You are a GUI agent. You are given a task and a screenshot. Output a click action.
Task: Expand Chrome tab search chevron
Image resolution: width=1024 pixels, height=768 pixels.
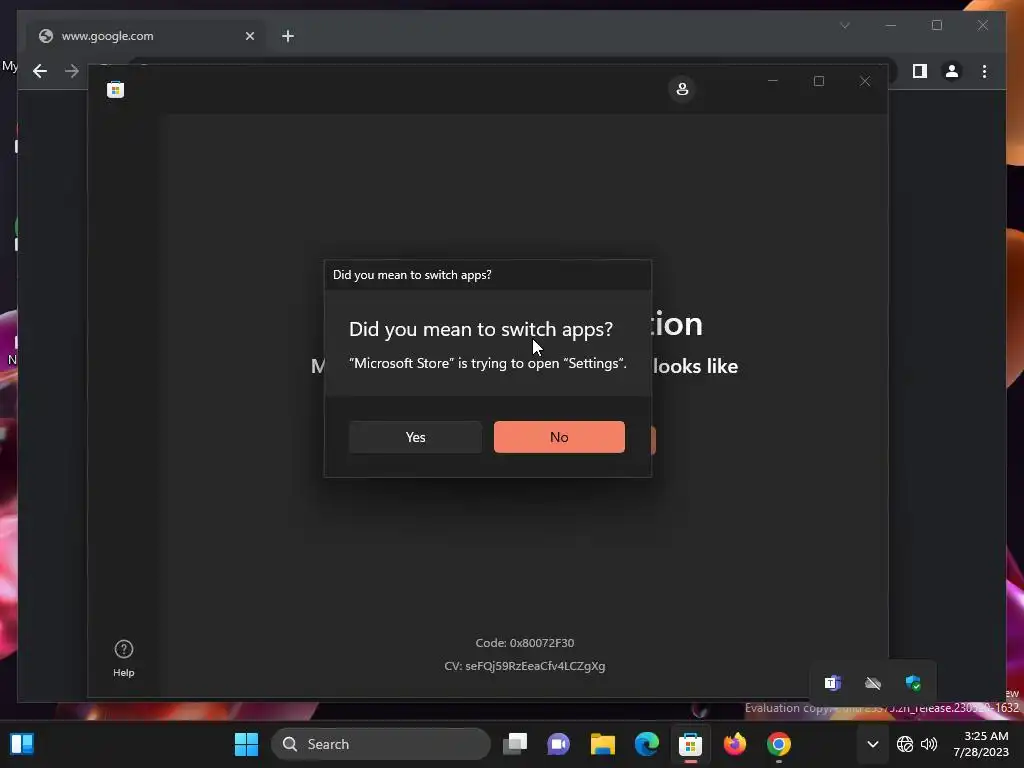coord(844,25)
